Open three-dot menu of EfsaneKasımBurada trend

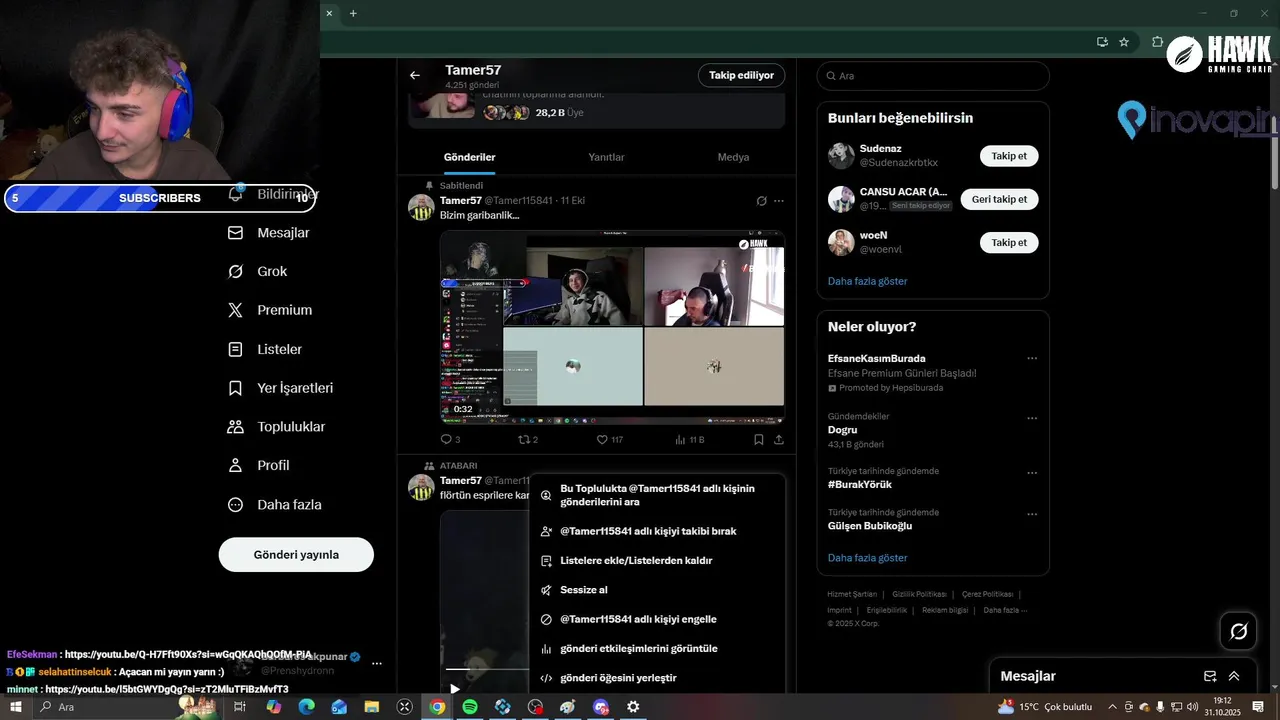coord(1032,359)
